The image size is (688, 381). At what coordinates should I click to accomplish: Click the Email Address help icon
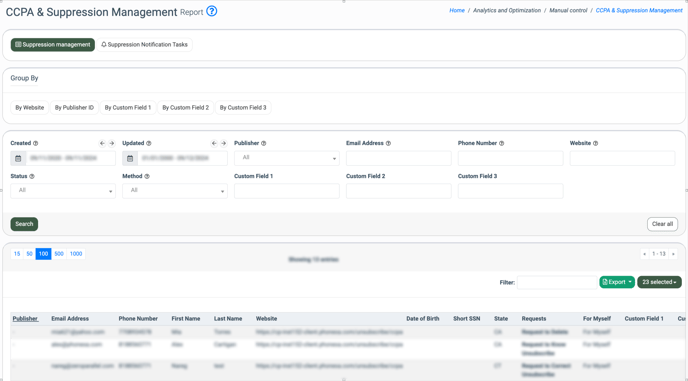[x=388, y=144]
